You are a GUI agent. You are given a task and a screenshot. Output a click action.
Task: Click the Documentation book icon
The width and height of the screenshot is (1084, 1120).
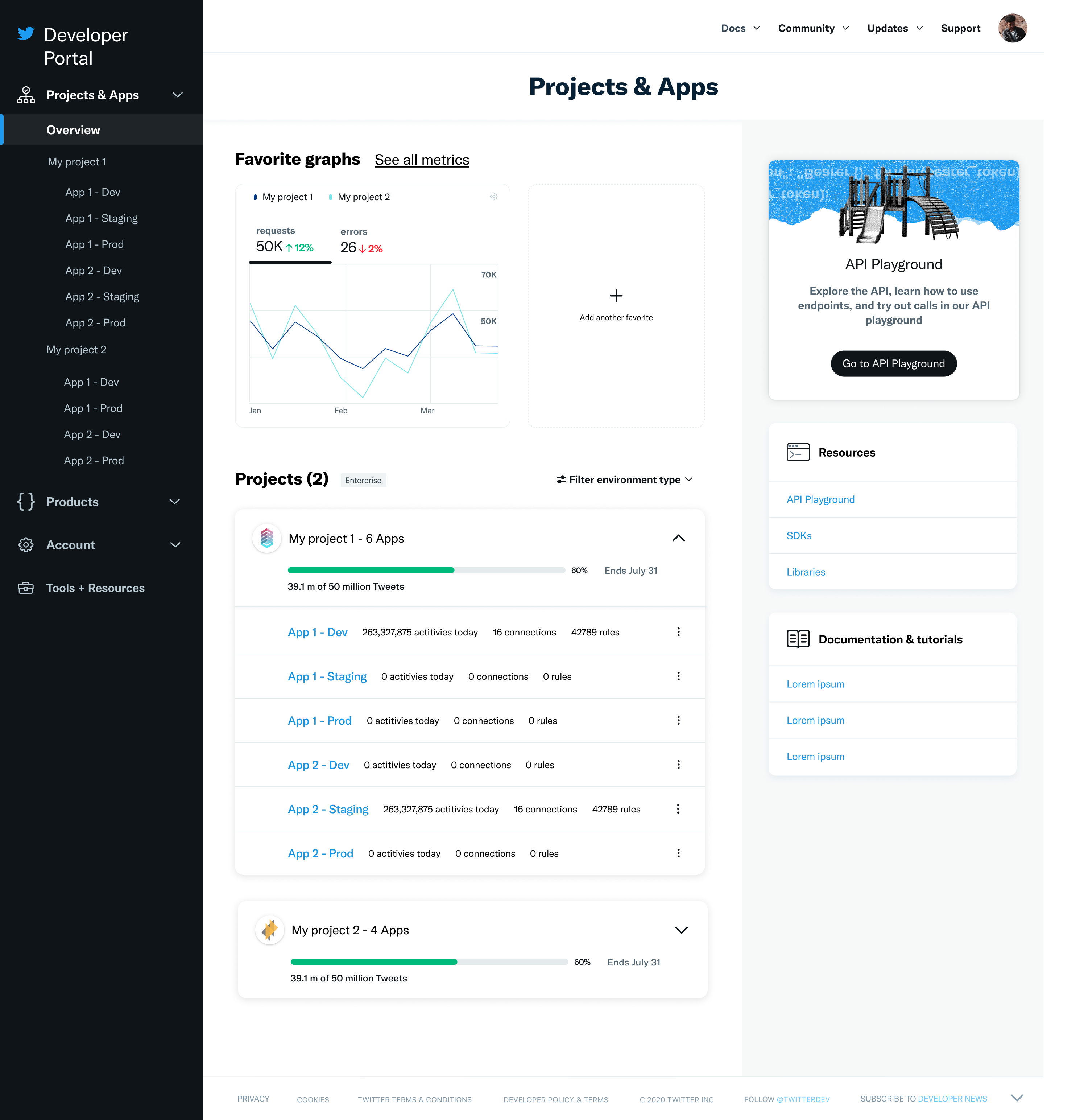click(x=798, y=639)
